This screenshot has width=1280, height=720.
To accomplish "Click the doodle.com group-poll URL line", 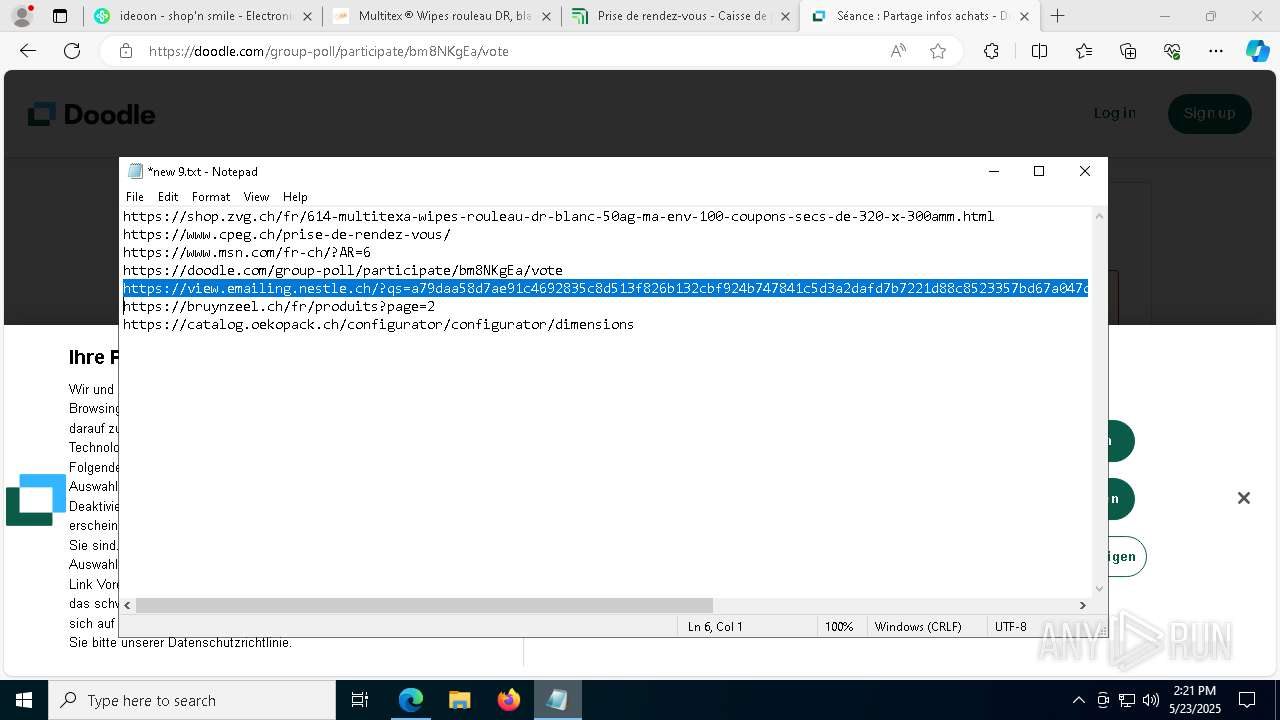I will click(343, 270).
